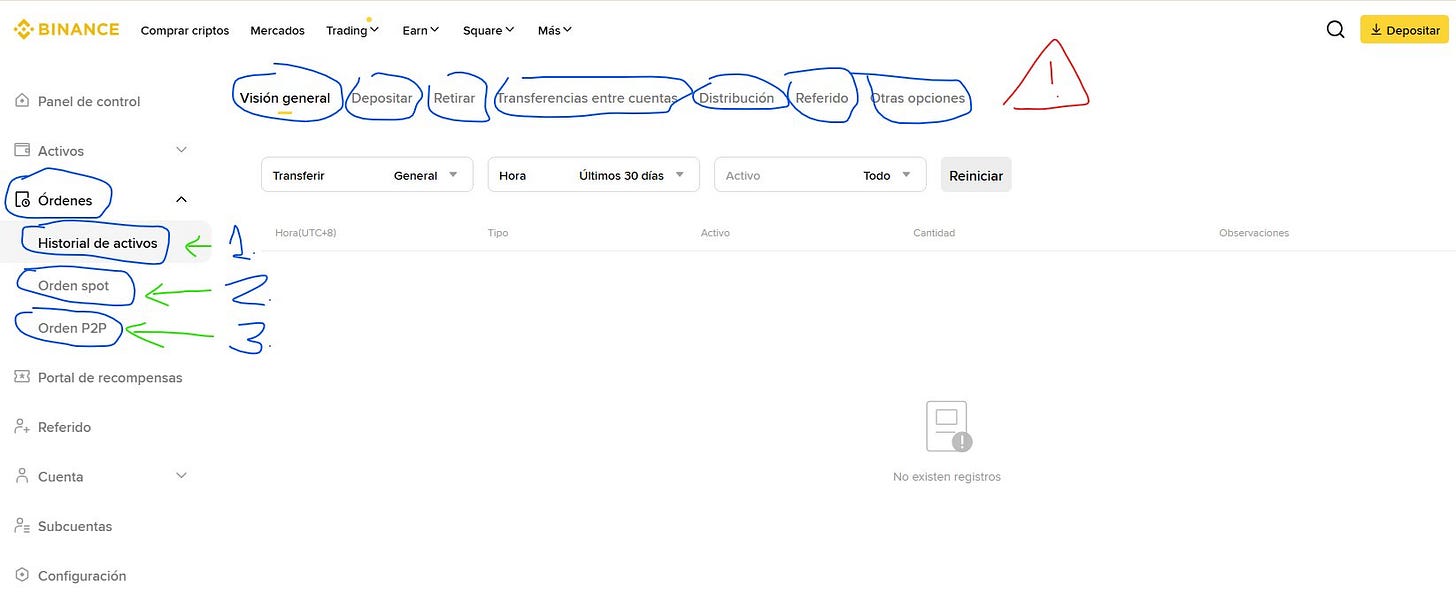Click the Activos wallet icon
1456x609 pixels.
(x=22, y=150)
